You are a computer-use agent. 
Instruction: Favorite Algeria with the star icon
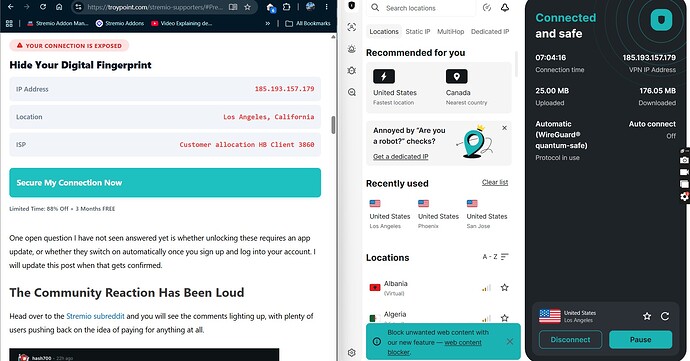point(504,318)
